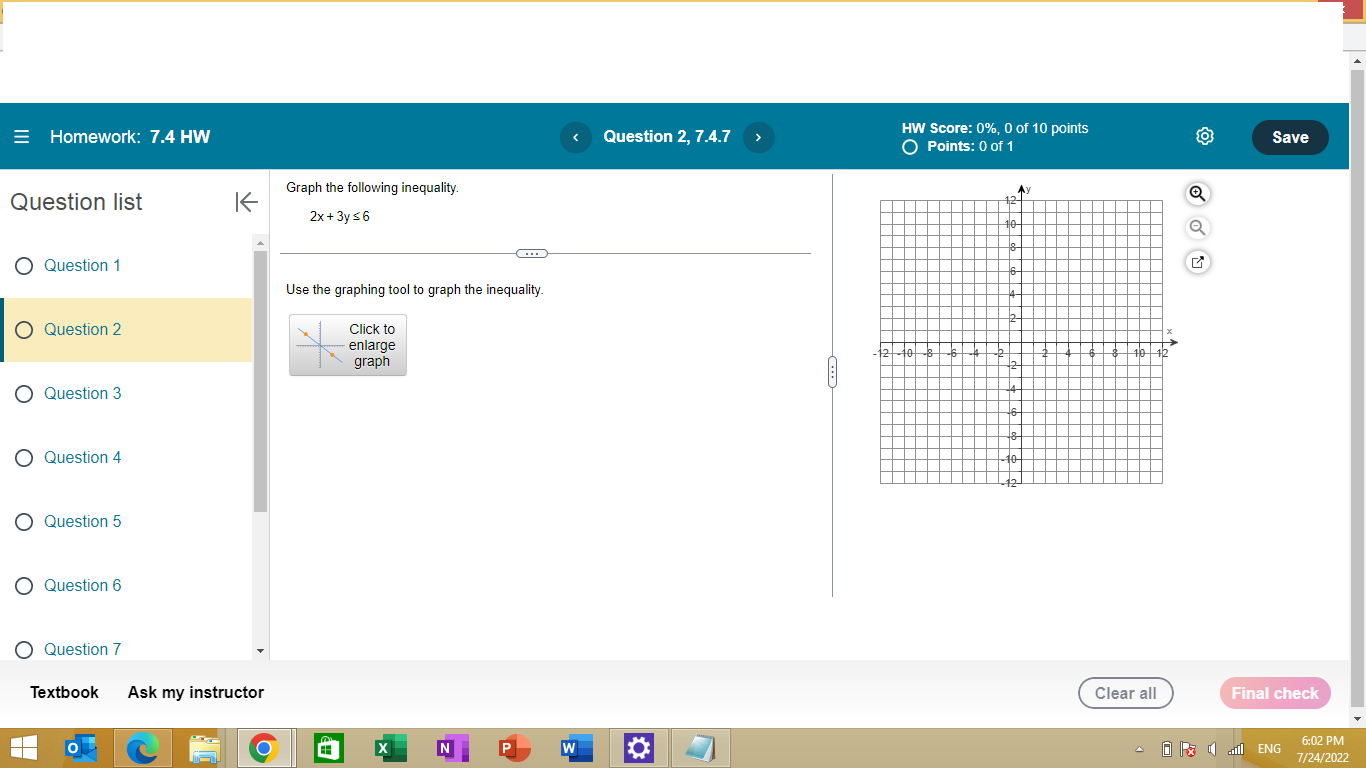Zoom out on the graphing grid
This screenshot has height=768, width=1366.
pyautogui.click(x=1197, y=227)
